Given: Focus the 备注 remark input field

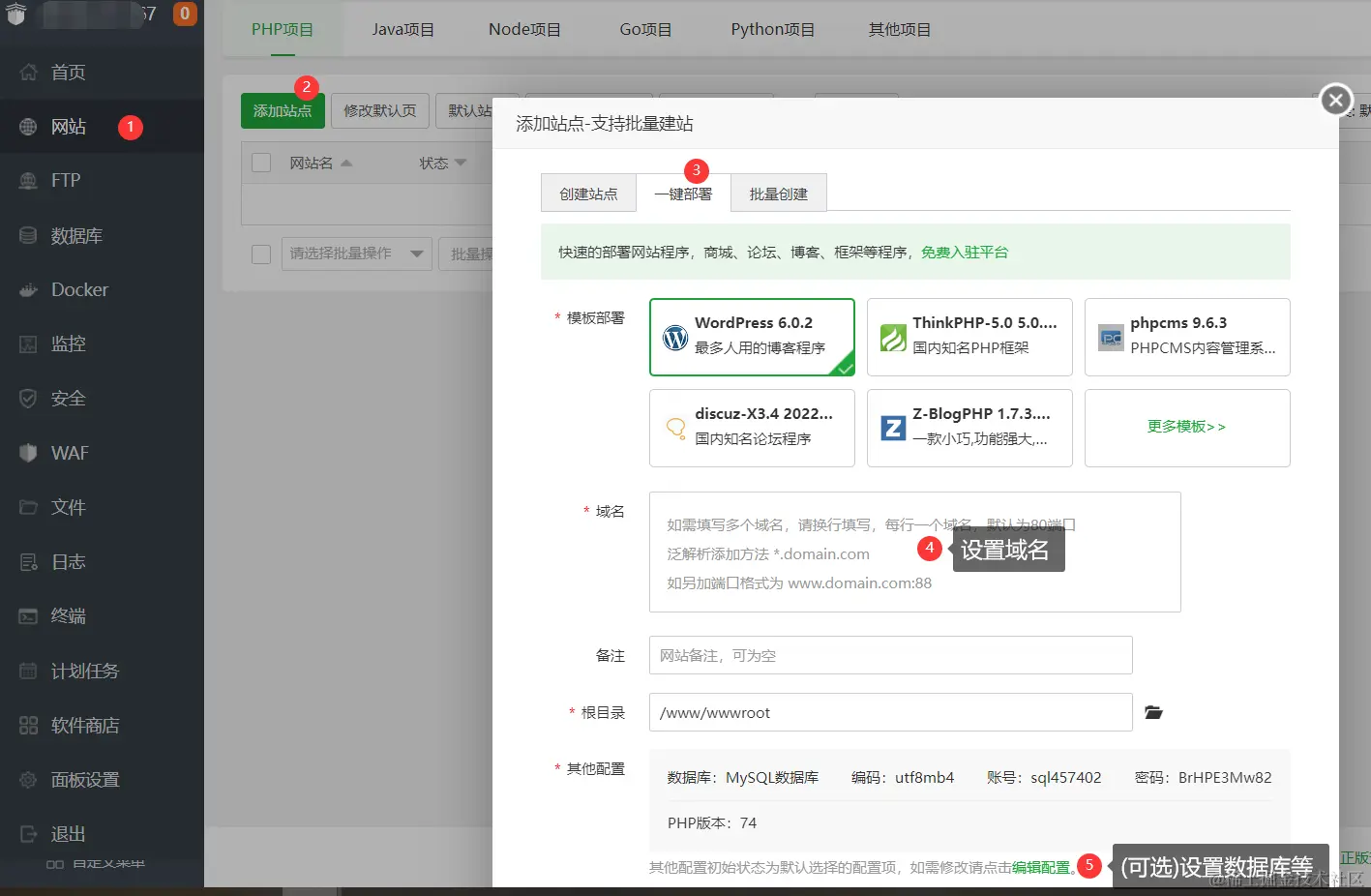Looking at the screenshot, I should coord(891,655).
